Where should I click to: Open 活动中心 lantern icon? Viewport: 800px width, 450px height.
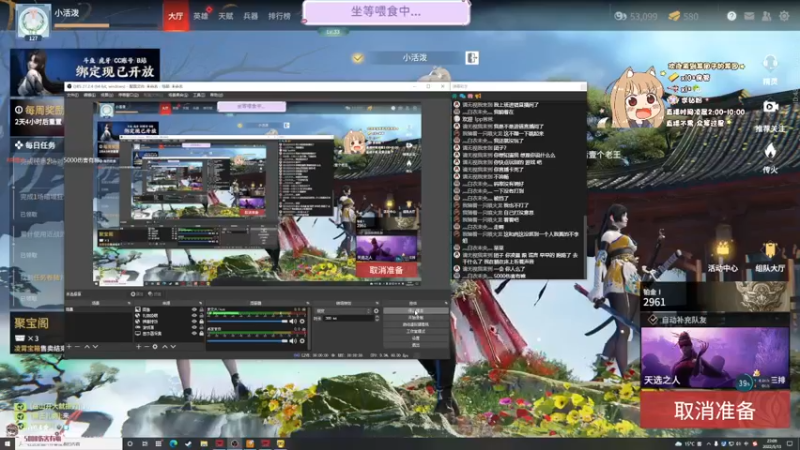coord(723,249)
